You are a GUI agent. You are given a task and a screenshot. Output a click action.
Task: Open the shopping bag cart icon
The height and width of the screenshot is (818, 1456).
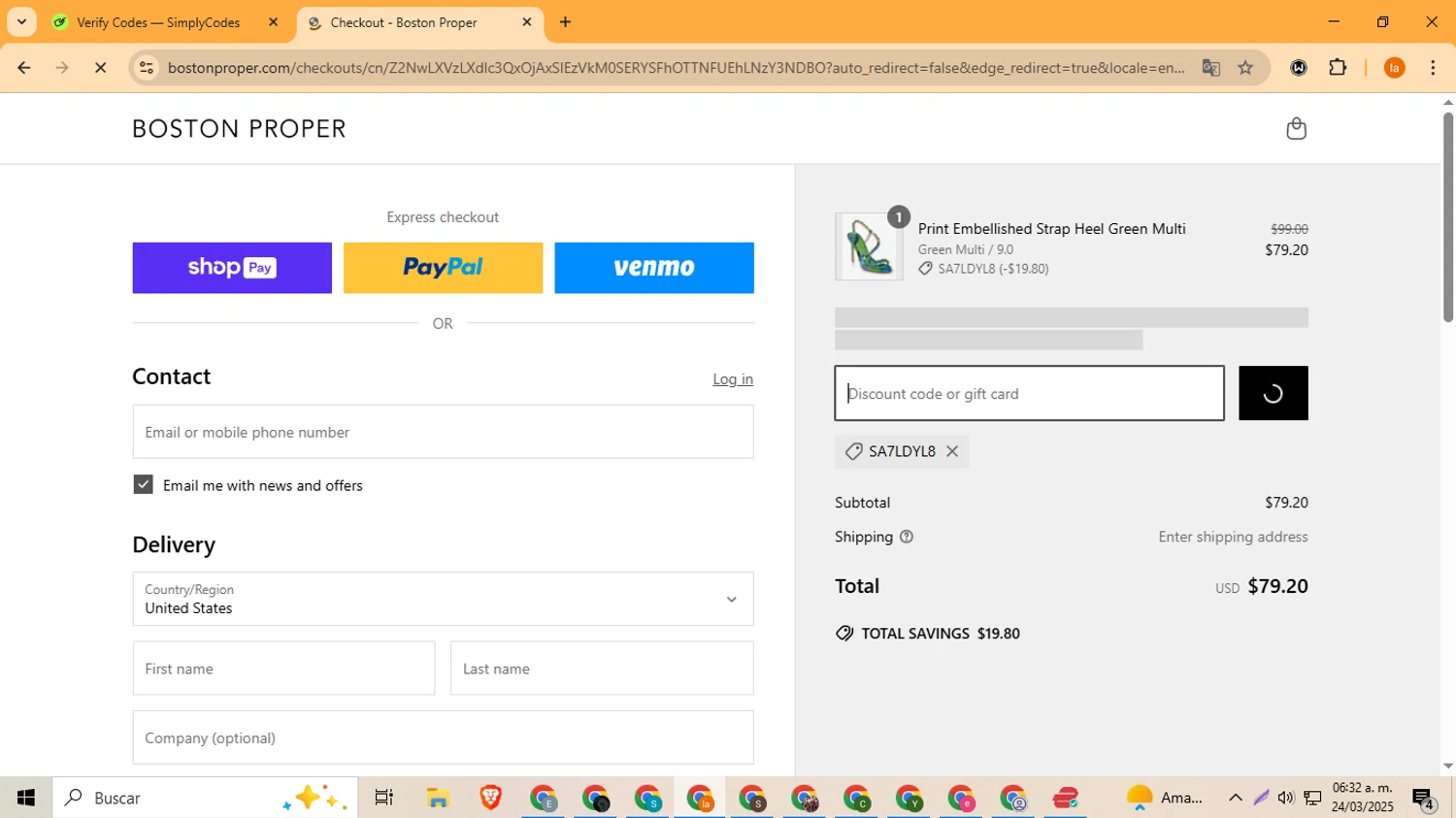(1296, 128)
